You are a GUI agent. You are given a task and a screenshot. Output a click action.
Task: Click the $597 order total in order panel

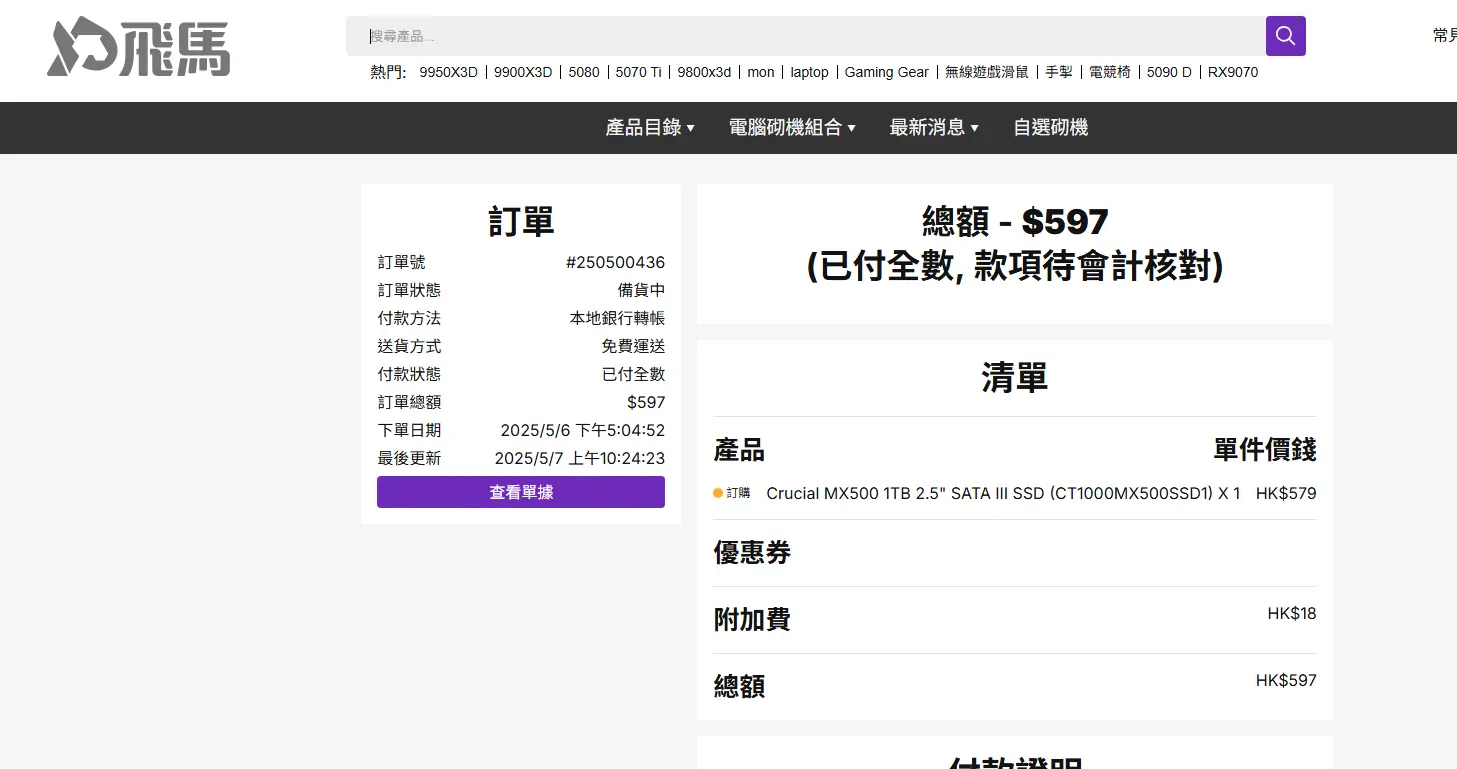pos(646,402)
